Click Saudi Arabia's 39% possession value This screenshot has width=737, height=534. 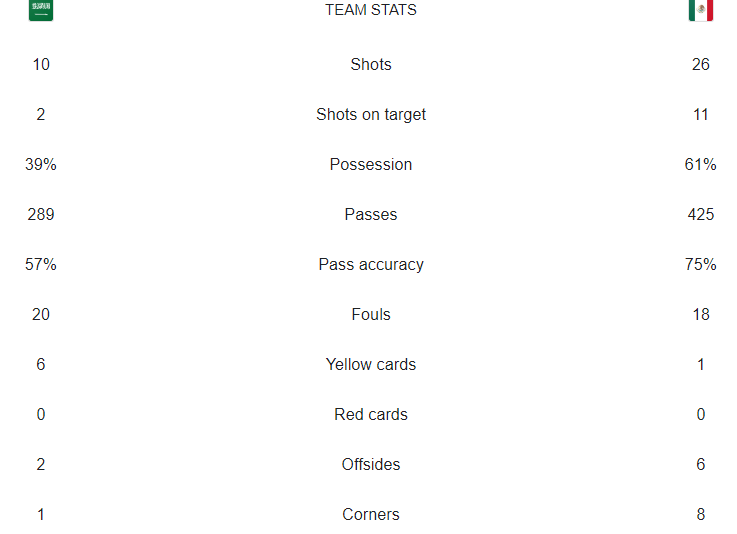41,165
